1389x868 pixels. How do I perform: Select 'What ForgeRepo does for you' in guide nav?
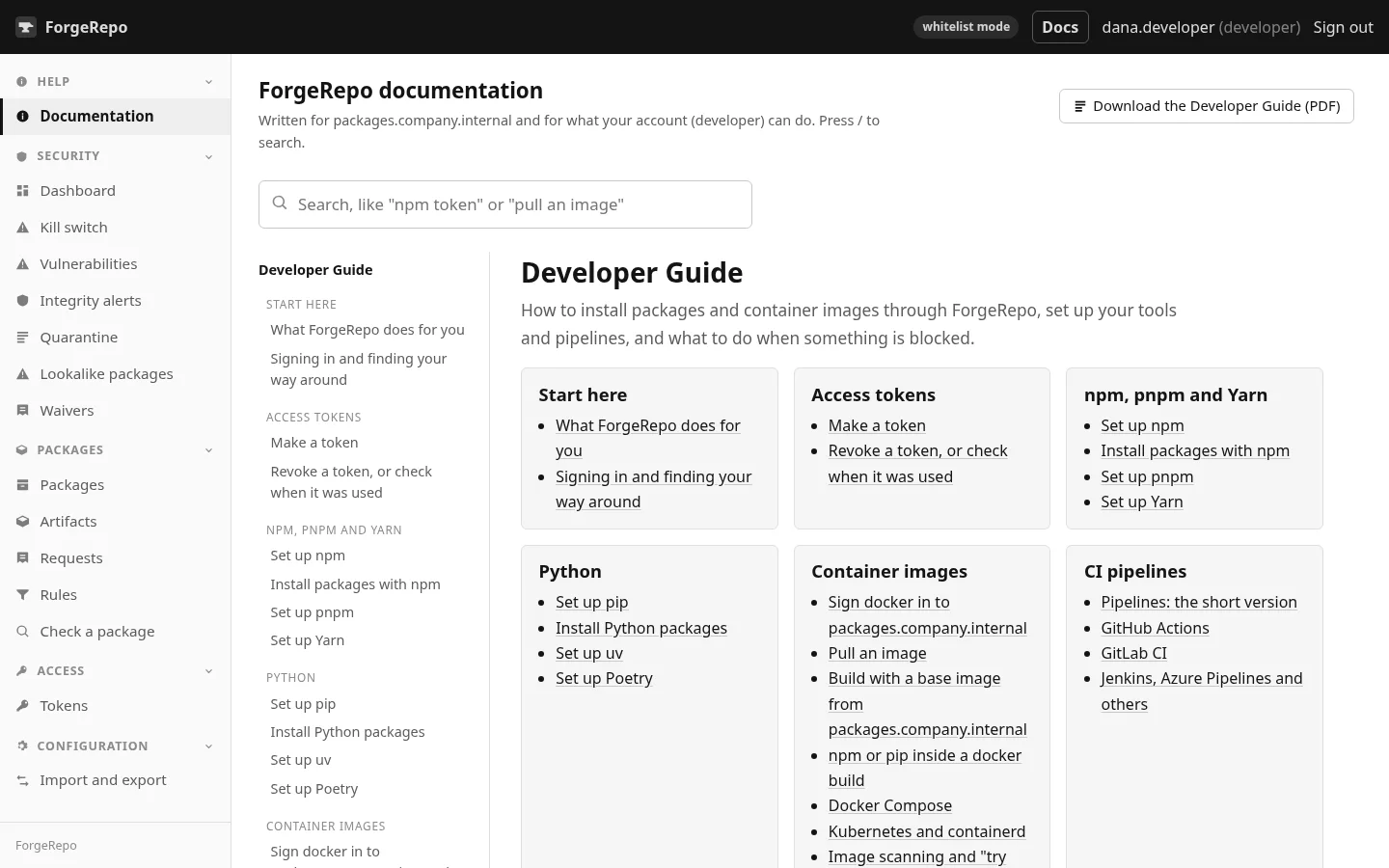368,330
